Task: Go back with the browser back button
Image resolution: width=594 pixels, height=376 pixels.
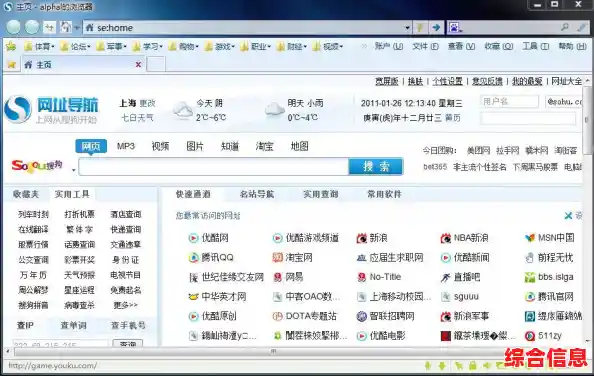Action: click(14, 27)
